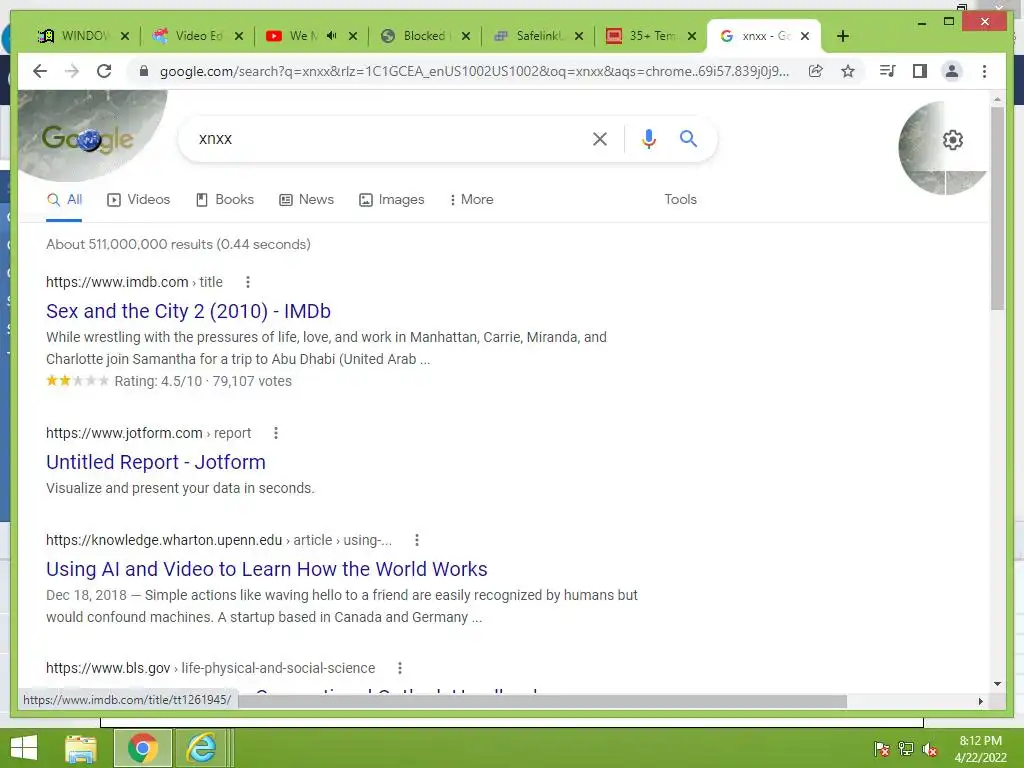Click the Google logo
The image size is (1024, 768).
pyautogui.click(x=88, y=138)
